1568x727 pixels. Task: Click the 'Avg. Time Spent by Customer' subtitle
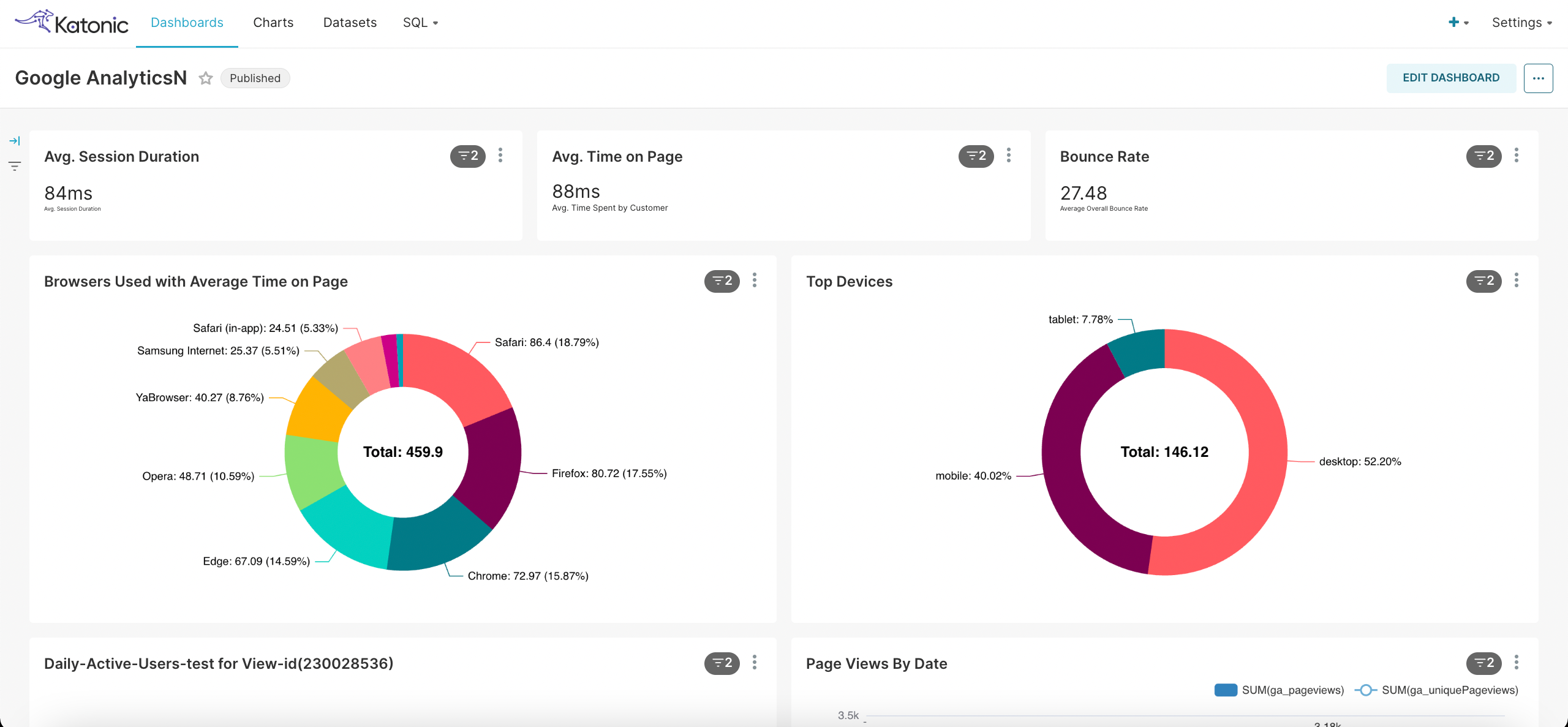click(x=609, y=208)
